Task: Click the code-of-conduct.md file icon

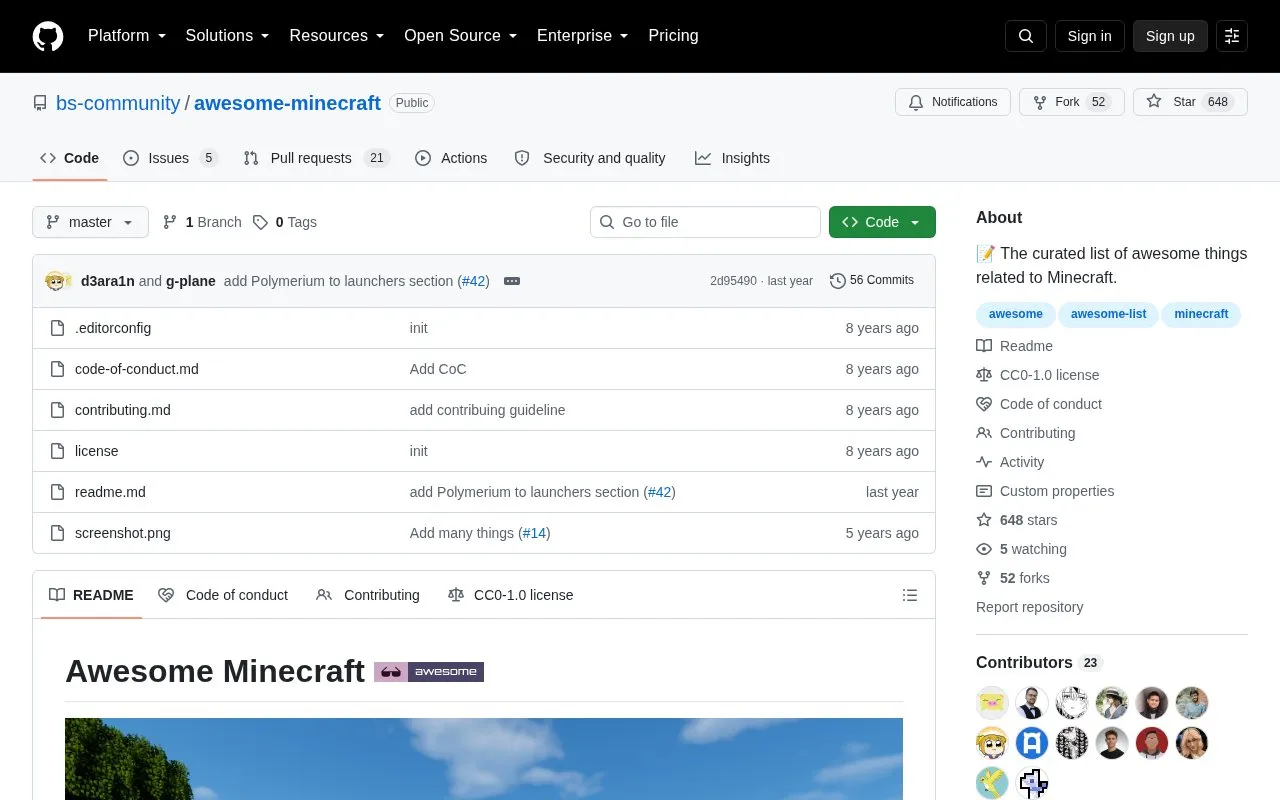Action: (x=57, y=369)
